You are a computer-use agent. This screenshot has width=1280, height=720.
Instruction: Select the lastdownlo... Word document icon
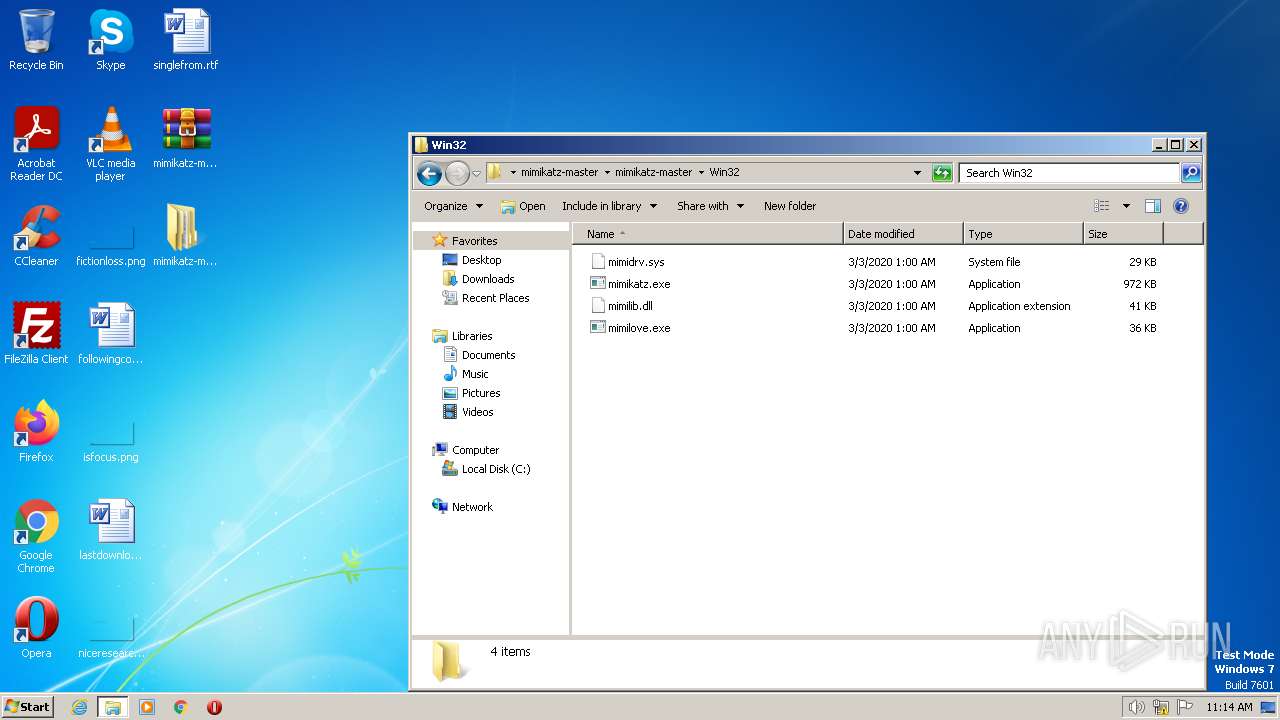(x=110, y=530)
